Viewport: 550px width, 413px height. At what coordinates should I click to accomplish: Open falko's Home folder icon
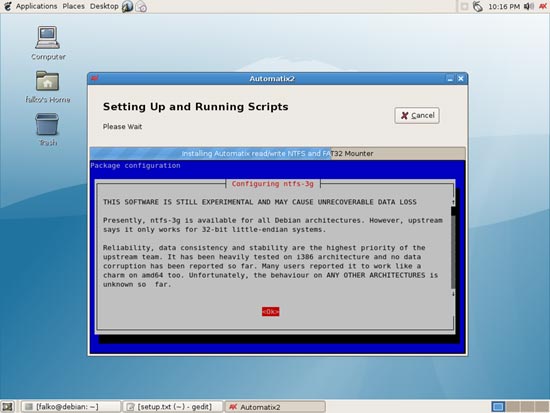pyautogui.click(x=48, y=87)
